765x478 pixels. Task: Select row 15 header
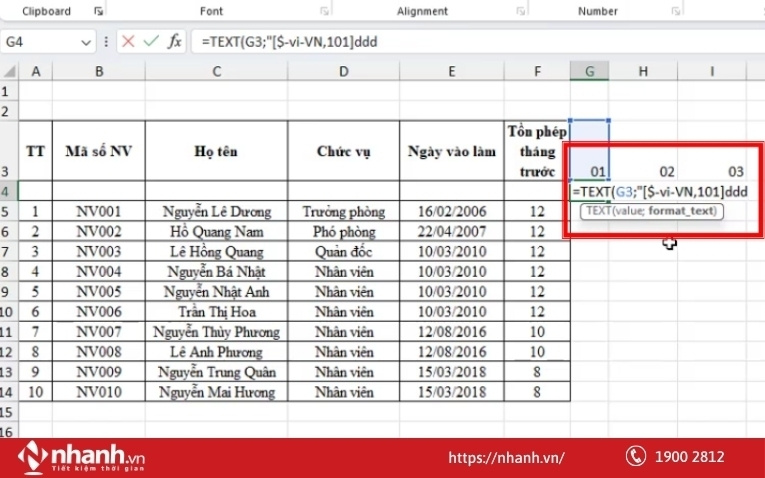[x=7, y=412]
